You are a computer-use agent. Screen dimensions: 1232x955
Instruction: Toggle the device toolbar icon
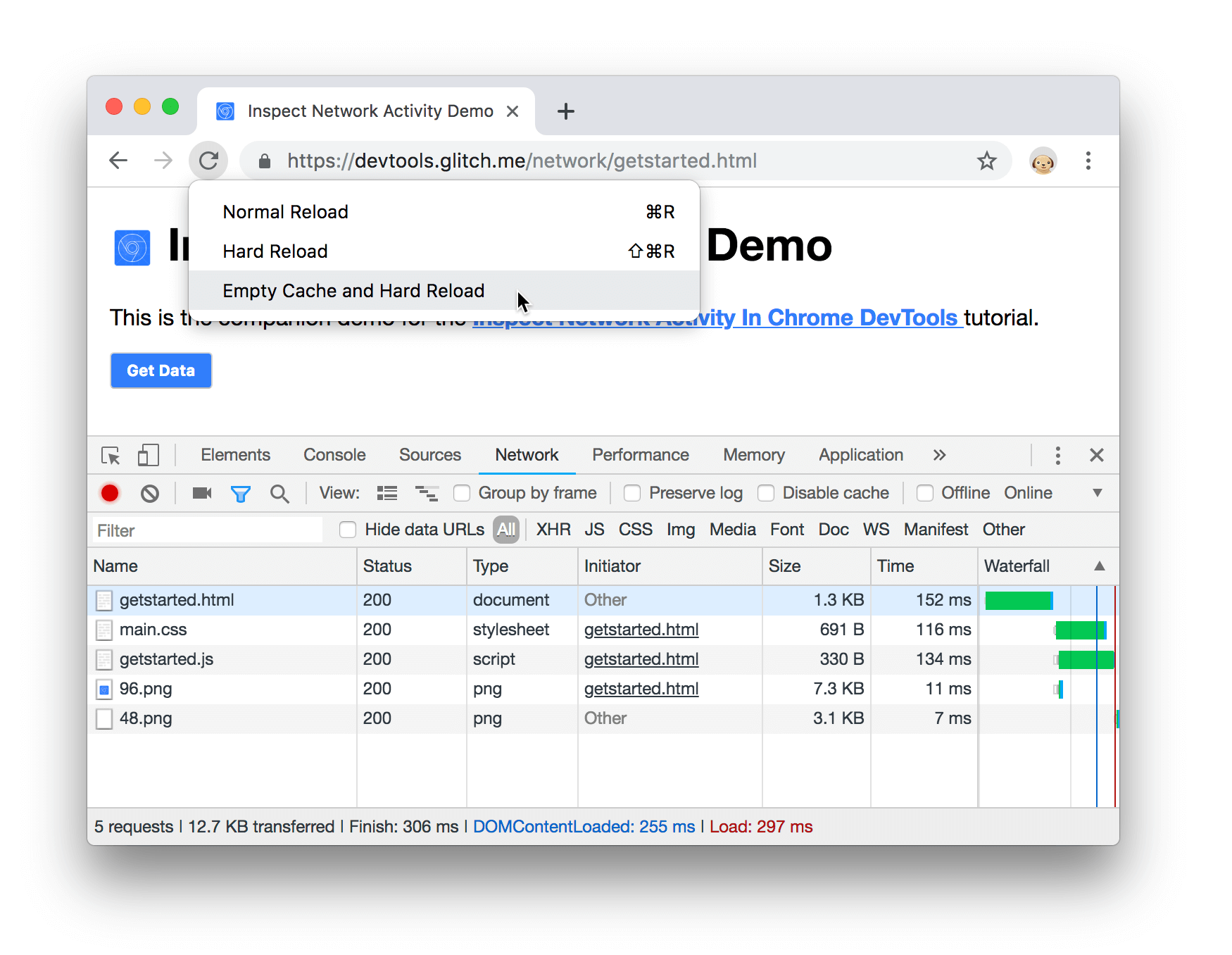[148, 455]
